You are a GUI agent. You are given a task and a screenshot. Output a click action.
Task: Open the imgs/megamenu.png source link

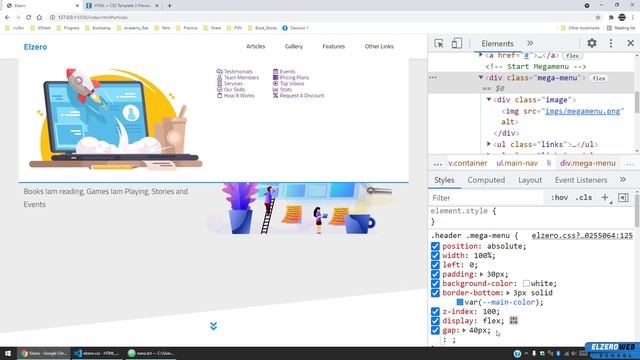tap(582, 111)
